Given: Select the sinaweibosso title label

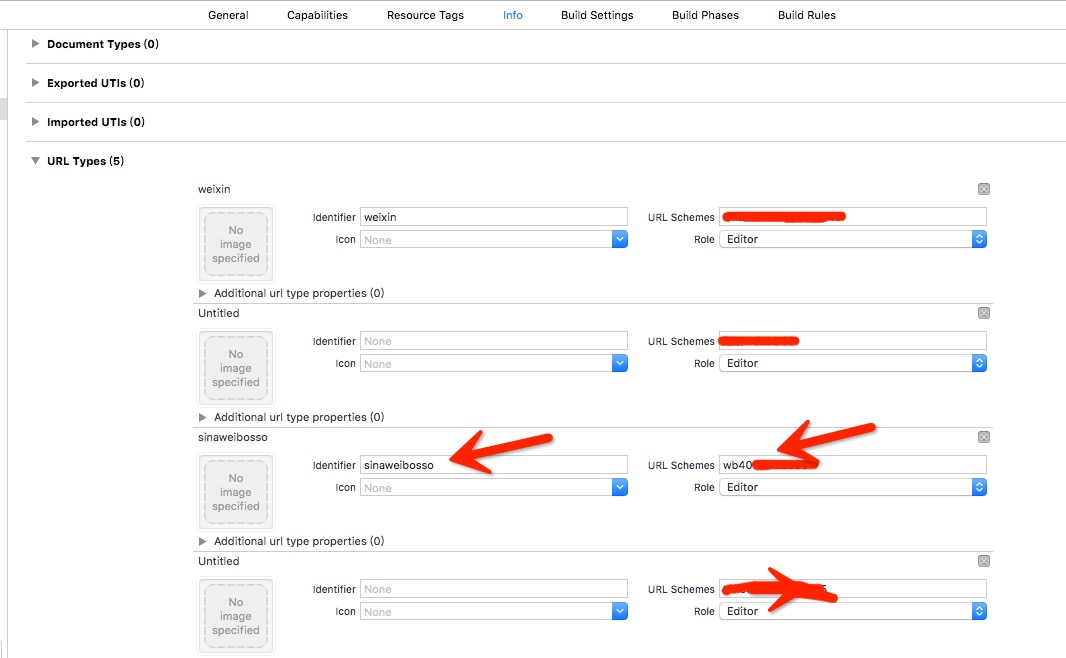Looking at the screenshot, I should pyautogui.click(x=233, y=437).
